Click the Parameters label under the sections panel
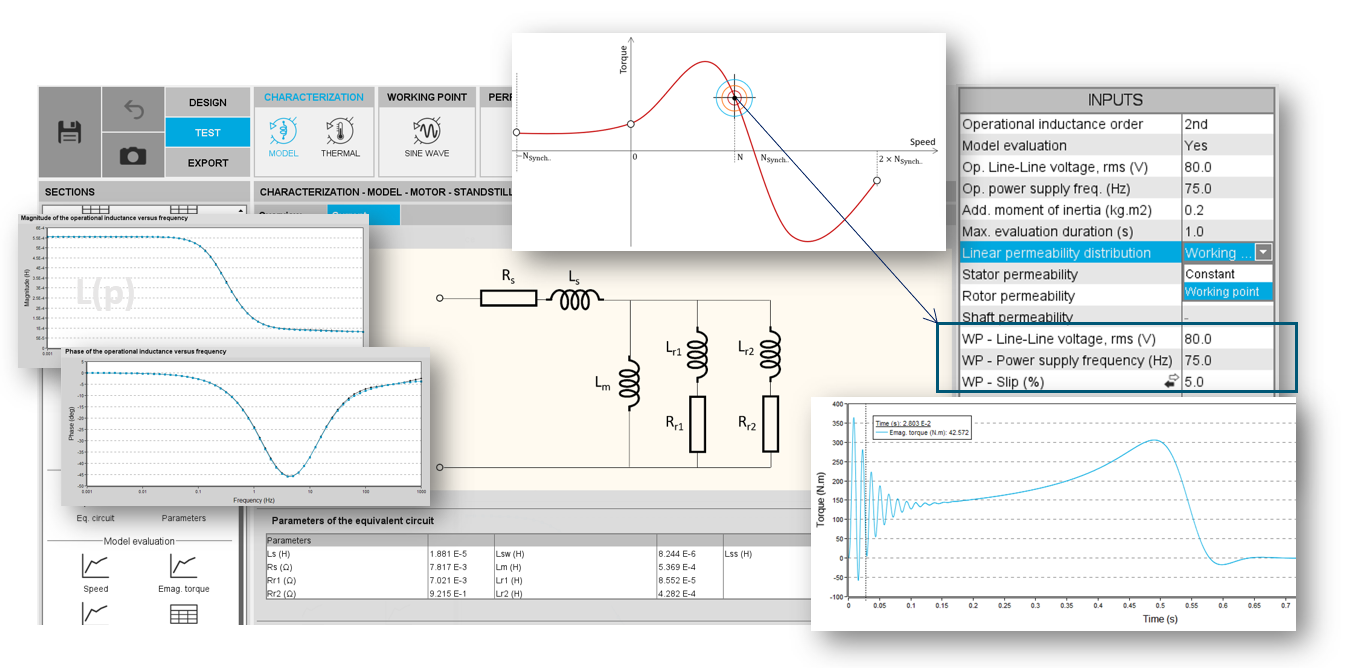The width and height of the screenshot is (1359, 668). pos(184,518)
